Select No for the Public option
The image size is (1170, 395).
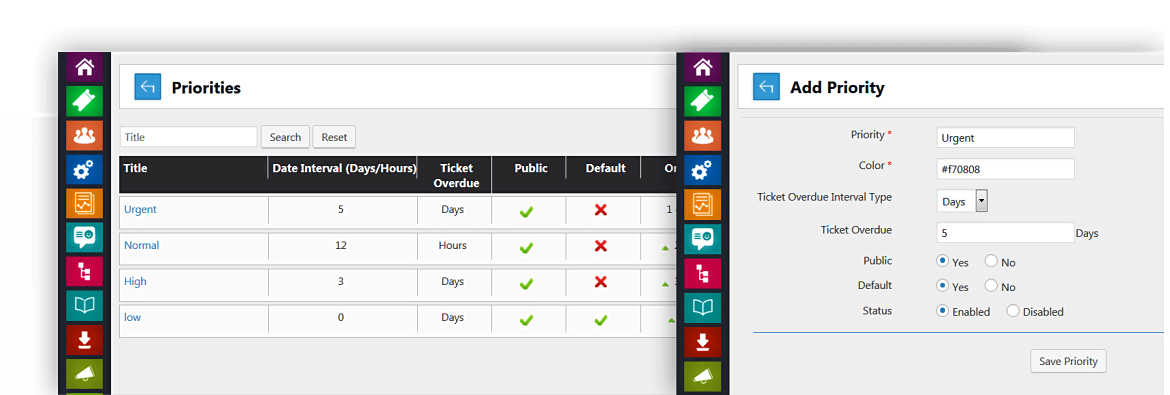pyautogui.click(x=991, y=261)
